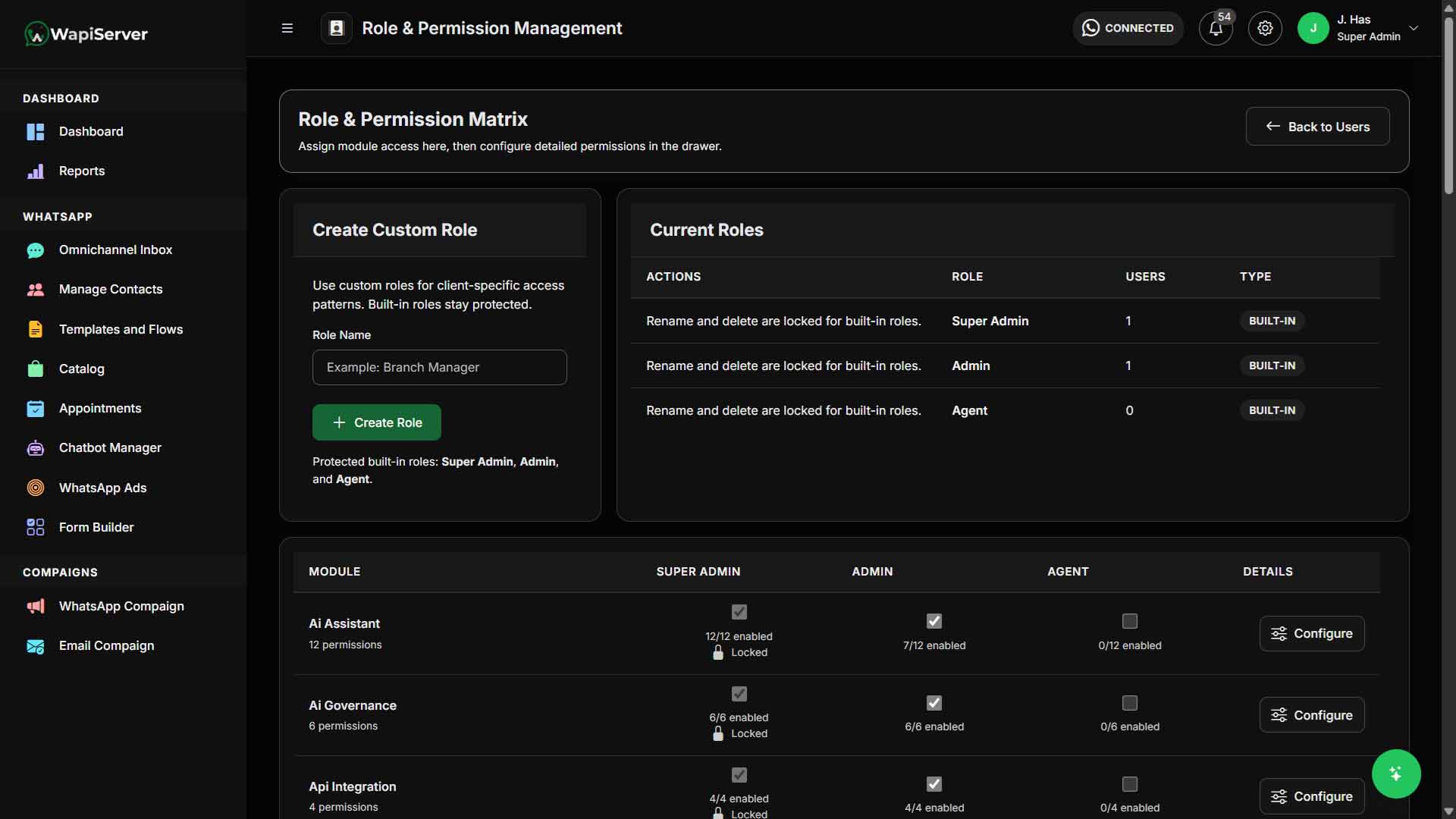Click the Role & Permission page icon
1456x819 pixels.
(x=337, y=28)
